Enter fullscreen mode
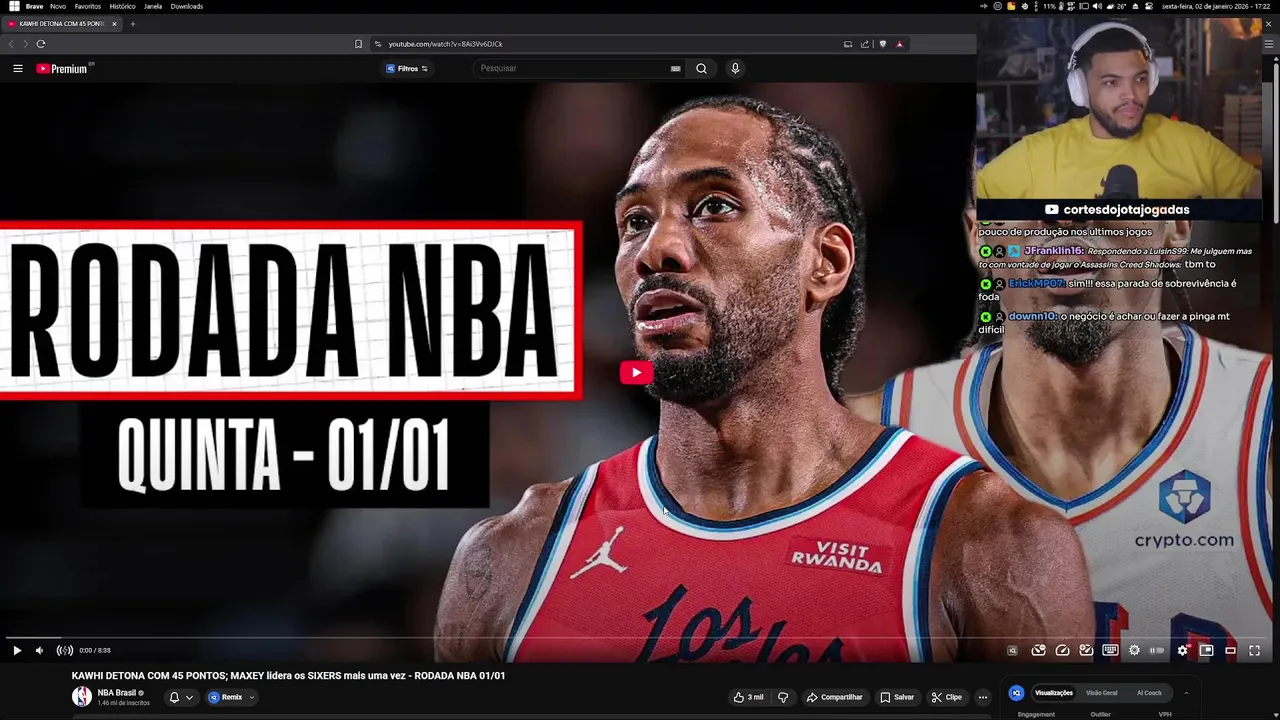The width and height of the screenshot is (1280, 720). (x=1254, y=650)
